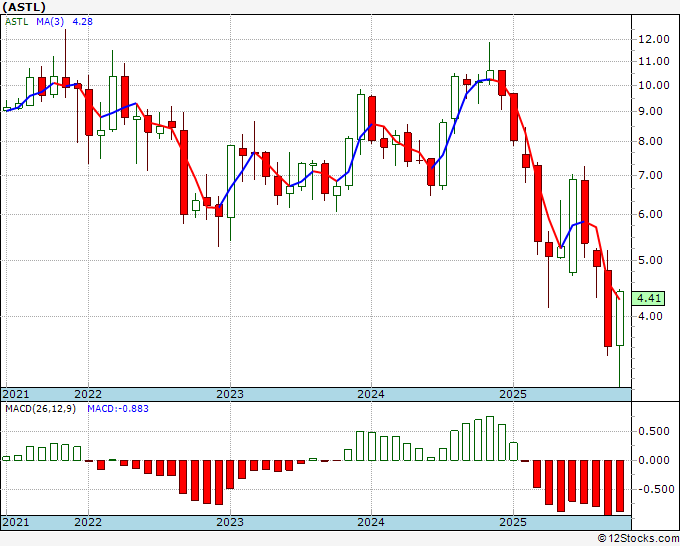Click the -0.500 MACD axis label
680x546 pixels.
656,489
